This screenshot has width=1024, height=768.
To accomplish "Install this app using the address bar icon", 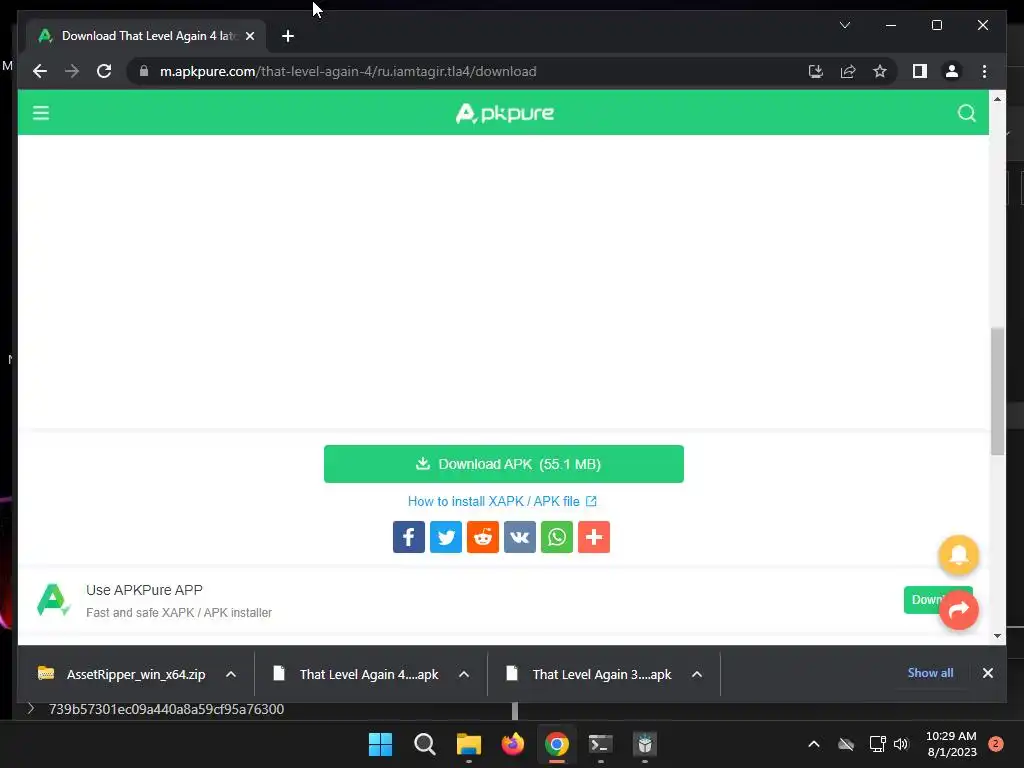I will coord(816,71).
